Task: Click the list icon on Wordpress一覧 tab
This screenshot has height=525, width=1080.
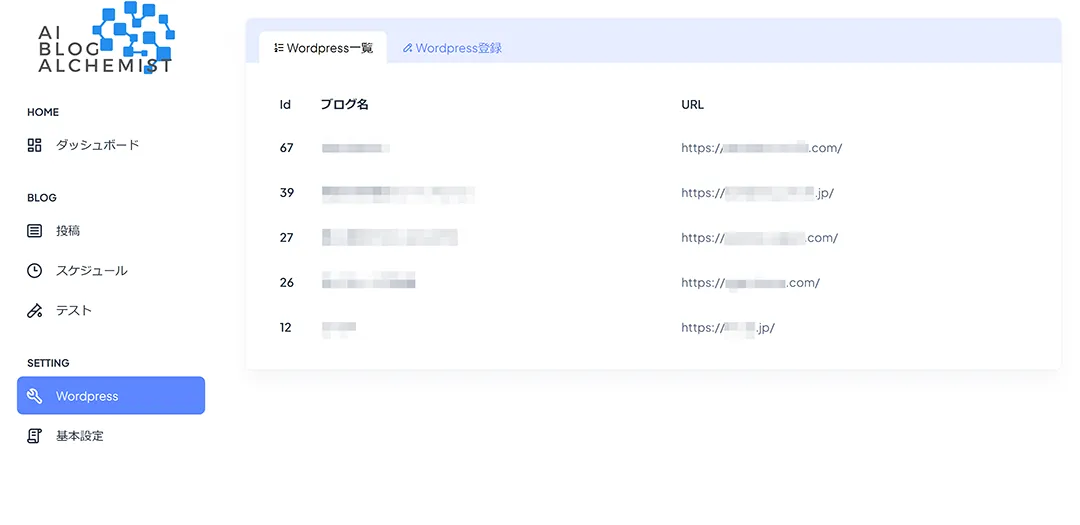Action: pyautogui.click(x=279, y=48)
